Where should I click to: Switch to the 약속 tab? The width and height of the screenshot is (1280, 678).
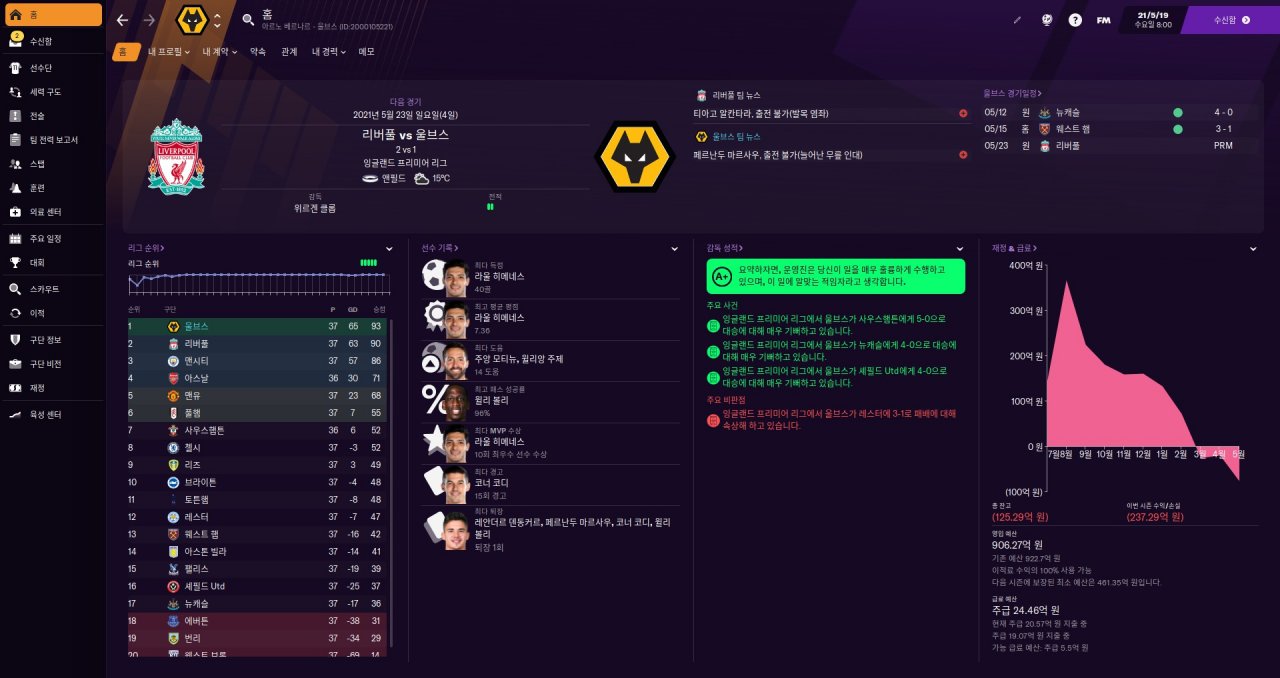pos(258,51)
